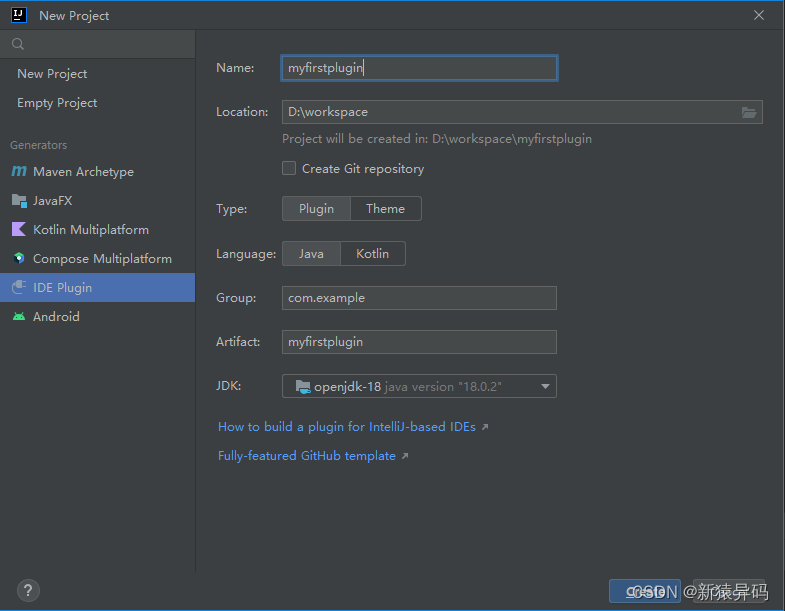Click the Group: label

236,298
